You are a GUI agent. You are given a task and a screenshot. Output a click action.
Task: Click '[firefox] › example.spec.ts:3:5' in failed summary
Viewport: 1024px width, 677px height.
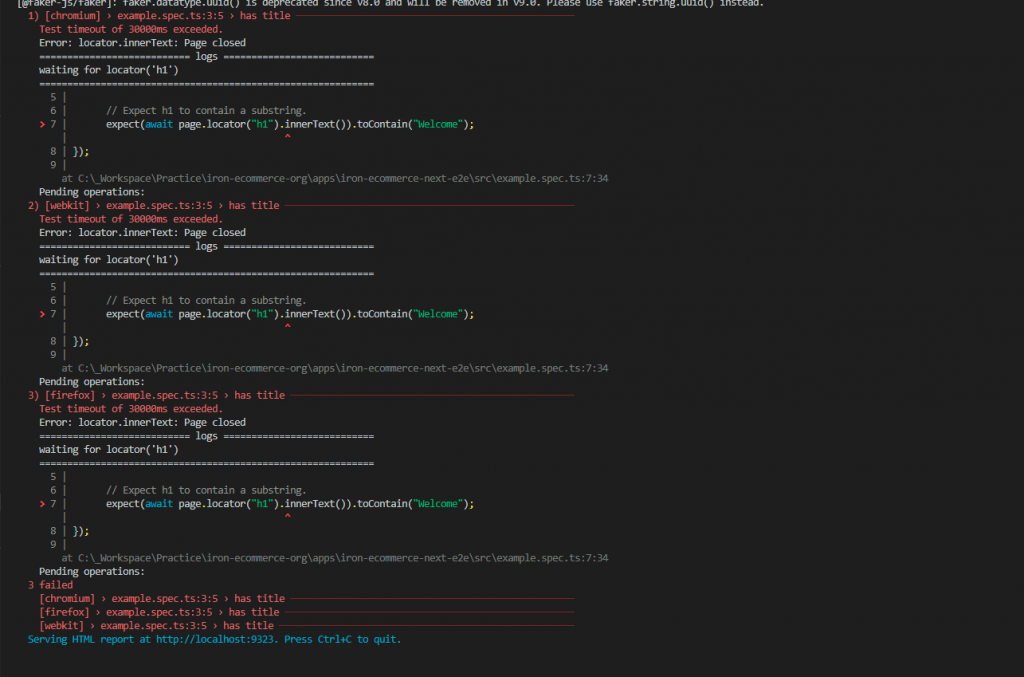[x=126, y=612]
